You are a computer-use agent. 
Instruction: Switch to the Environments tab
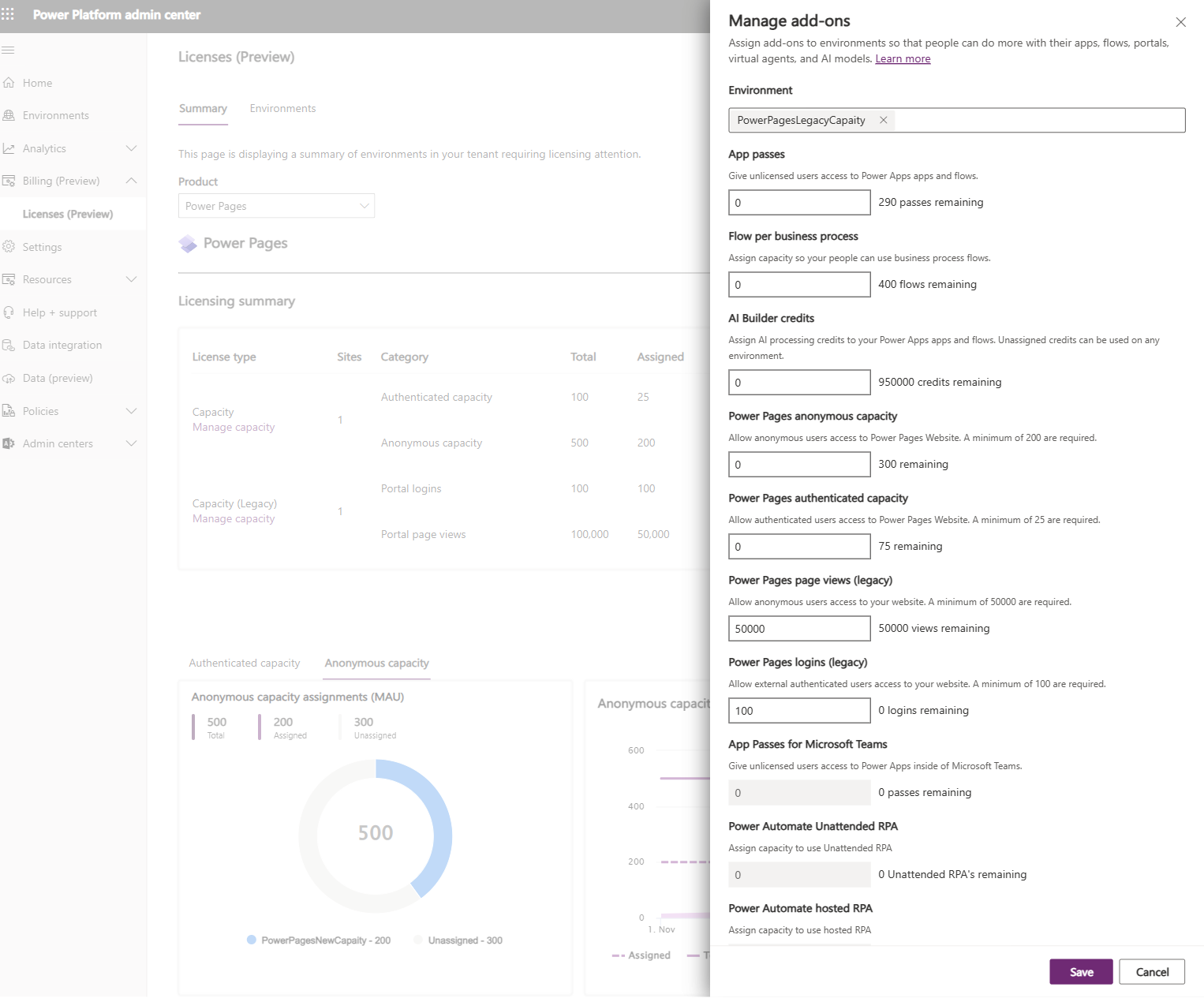coord(282,108)
